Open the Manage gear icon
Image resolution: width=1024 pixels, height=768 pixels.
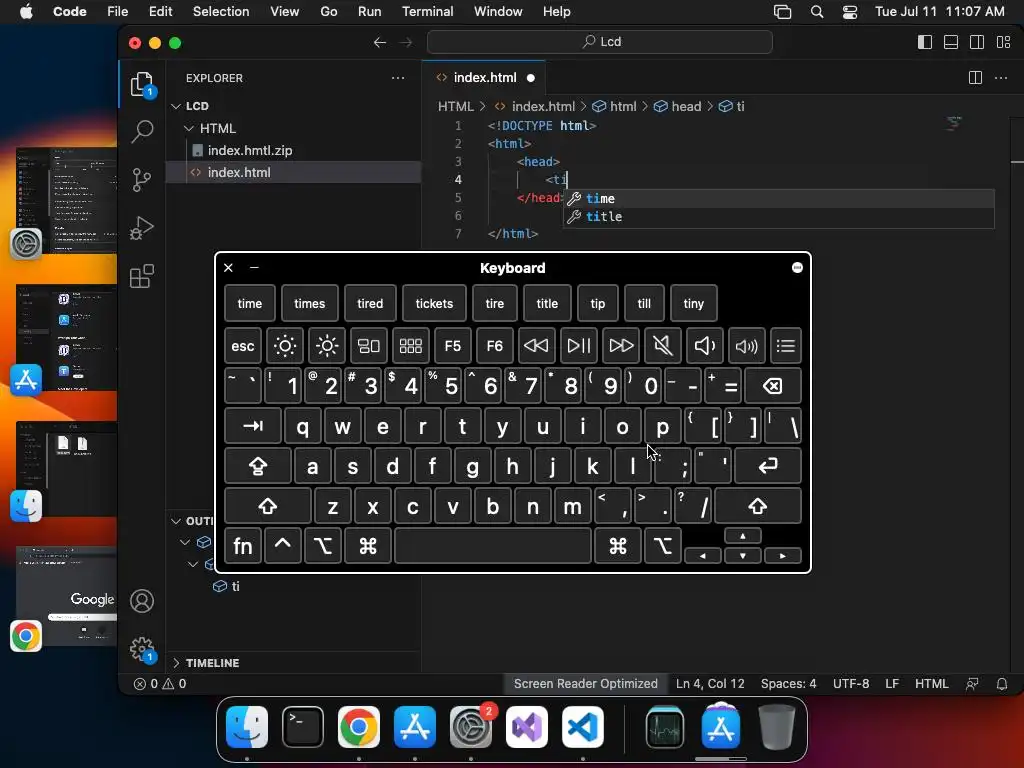pyautogui.click(x=142, y=650)
